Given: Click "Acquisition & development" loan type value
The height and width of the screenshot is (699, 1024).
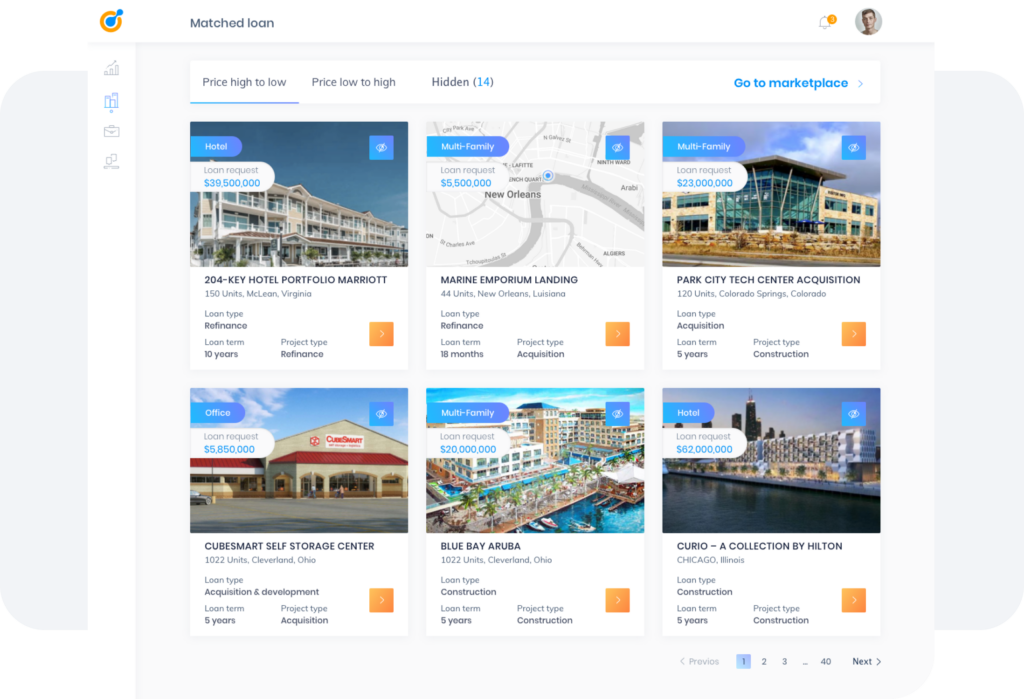Looking at the screenshot, I should [262, 592].
